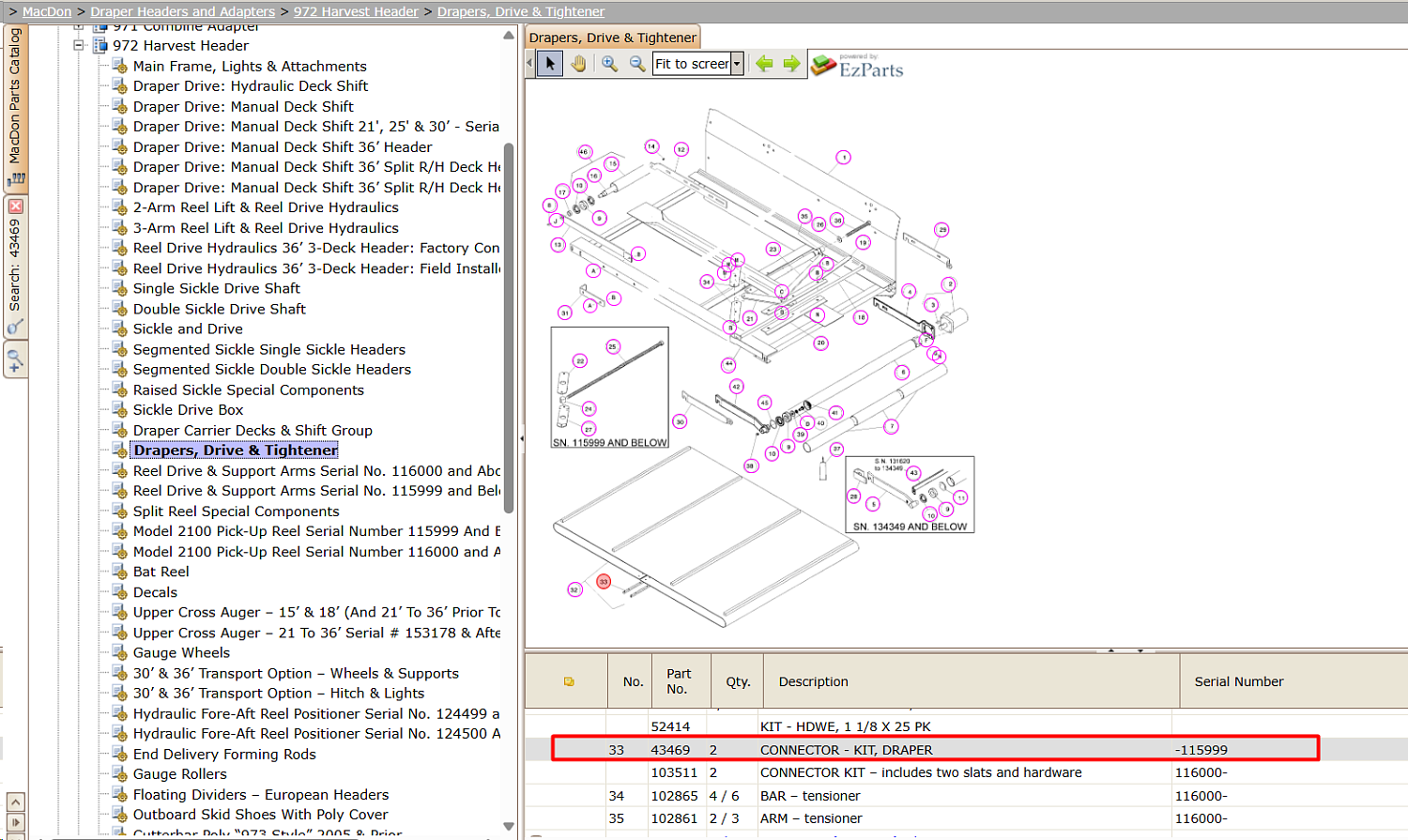Select part number 103511 in the parts table
Image resolution: width=1408 pixels, height=840 pixels.
click(674, 772)
